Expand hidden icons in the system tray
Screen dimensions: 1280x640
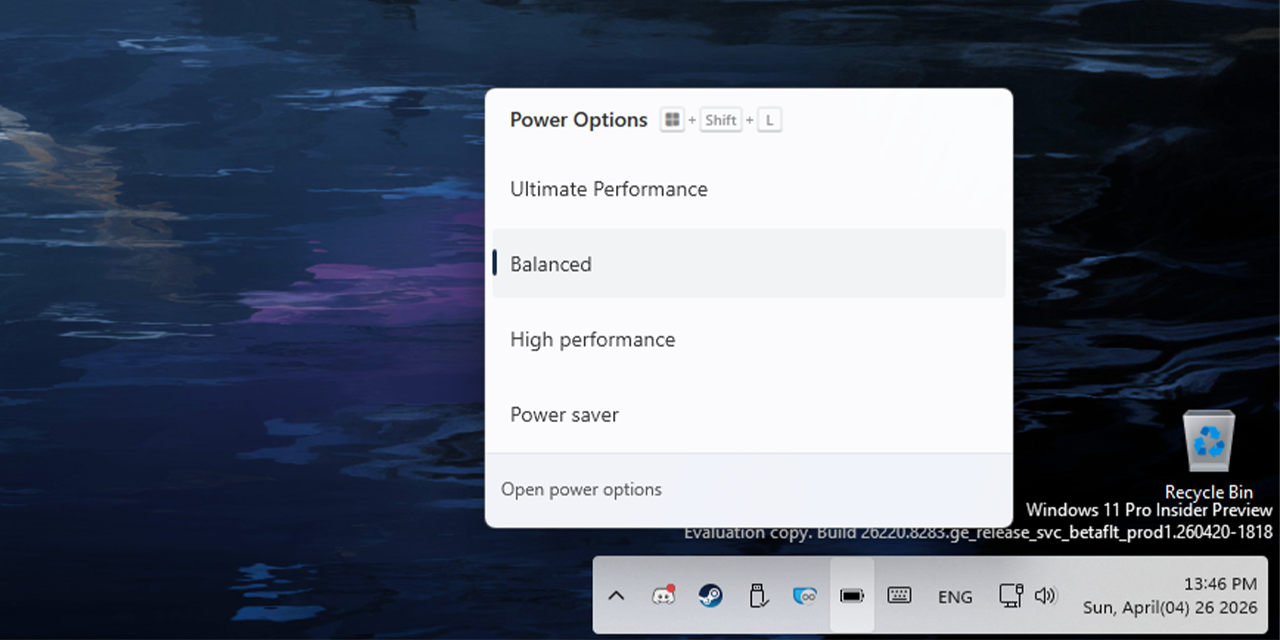point(616,595)
